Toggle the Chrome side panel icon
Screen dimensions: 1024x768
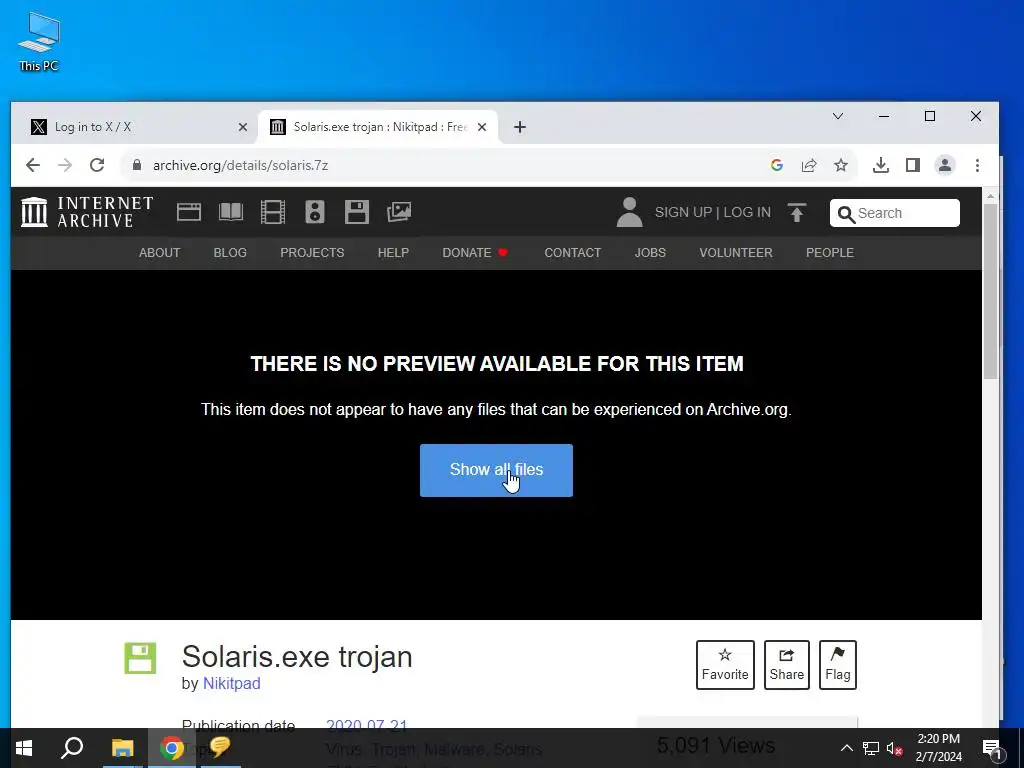tap(912, 165)
